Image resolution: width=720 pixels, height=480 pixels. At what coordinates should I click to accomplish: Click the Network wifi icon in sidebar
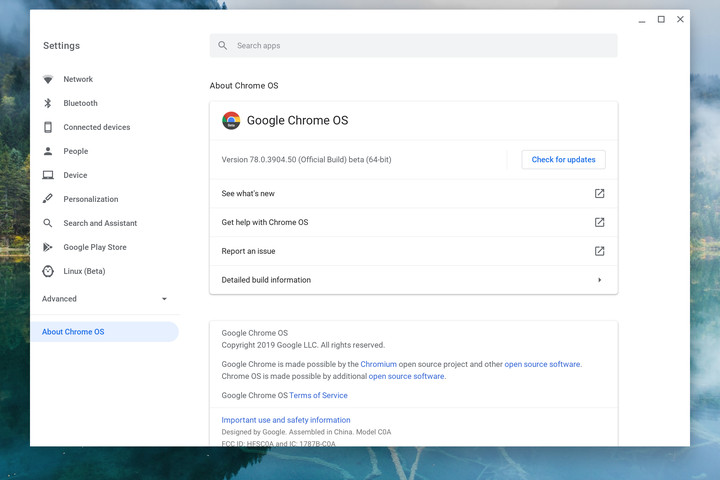[48, 79]
